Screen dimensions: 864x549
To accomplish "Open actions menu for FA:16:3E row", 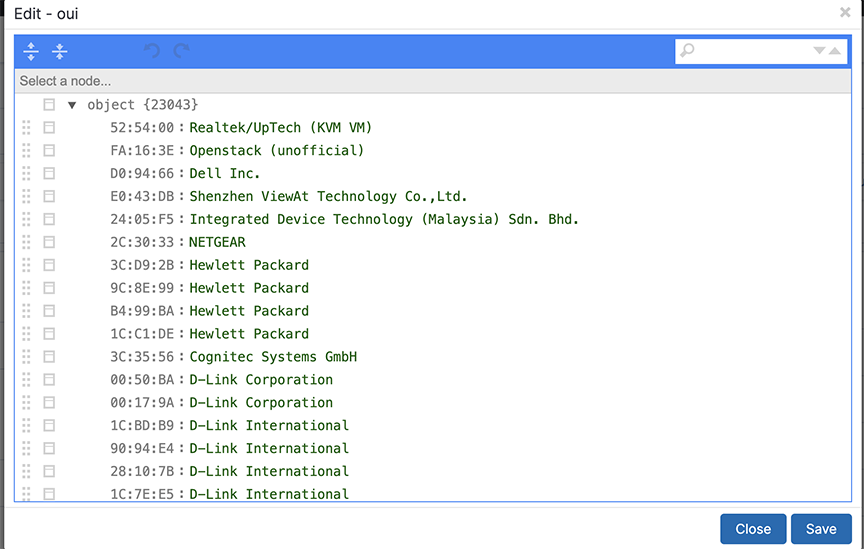I will [x=49, y=150].
